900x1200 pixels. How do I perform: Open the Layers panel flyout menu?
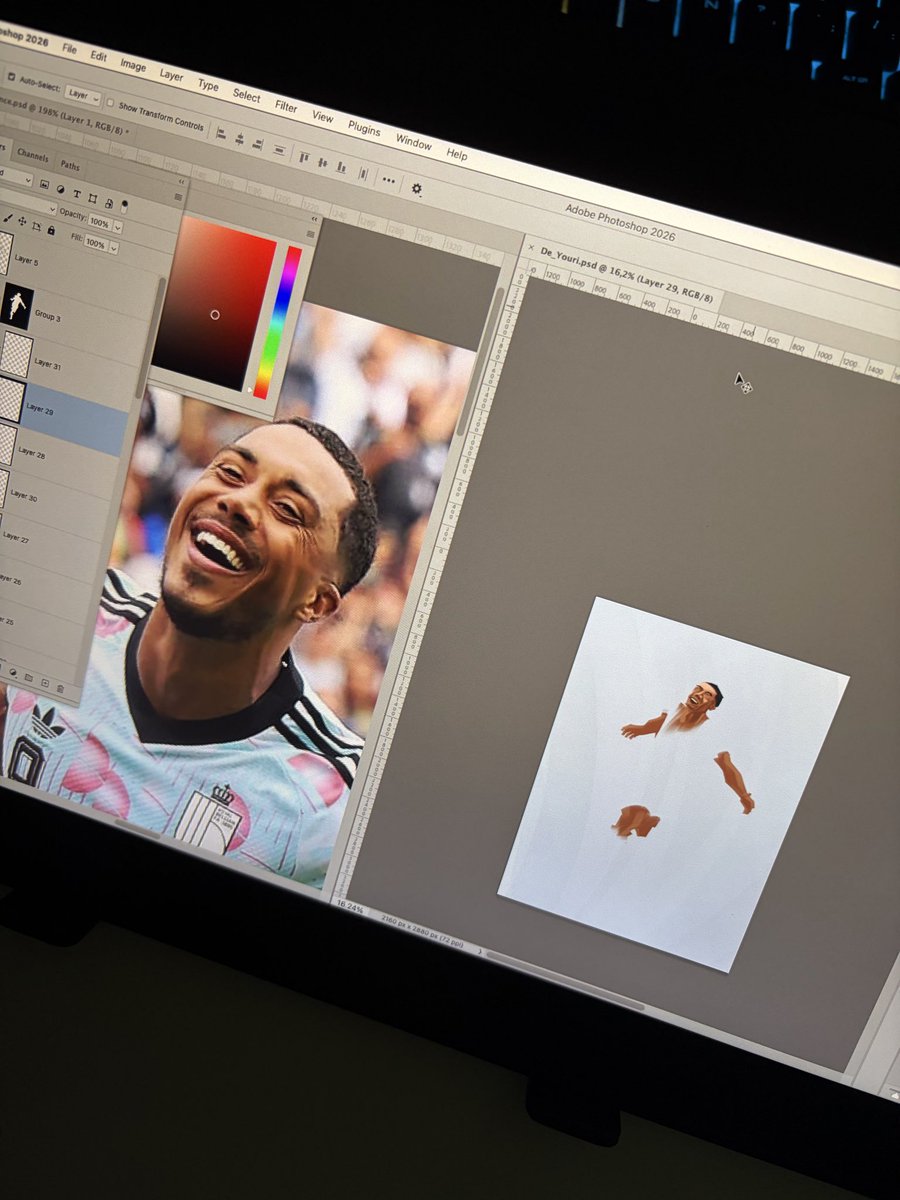point(178,197)
